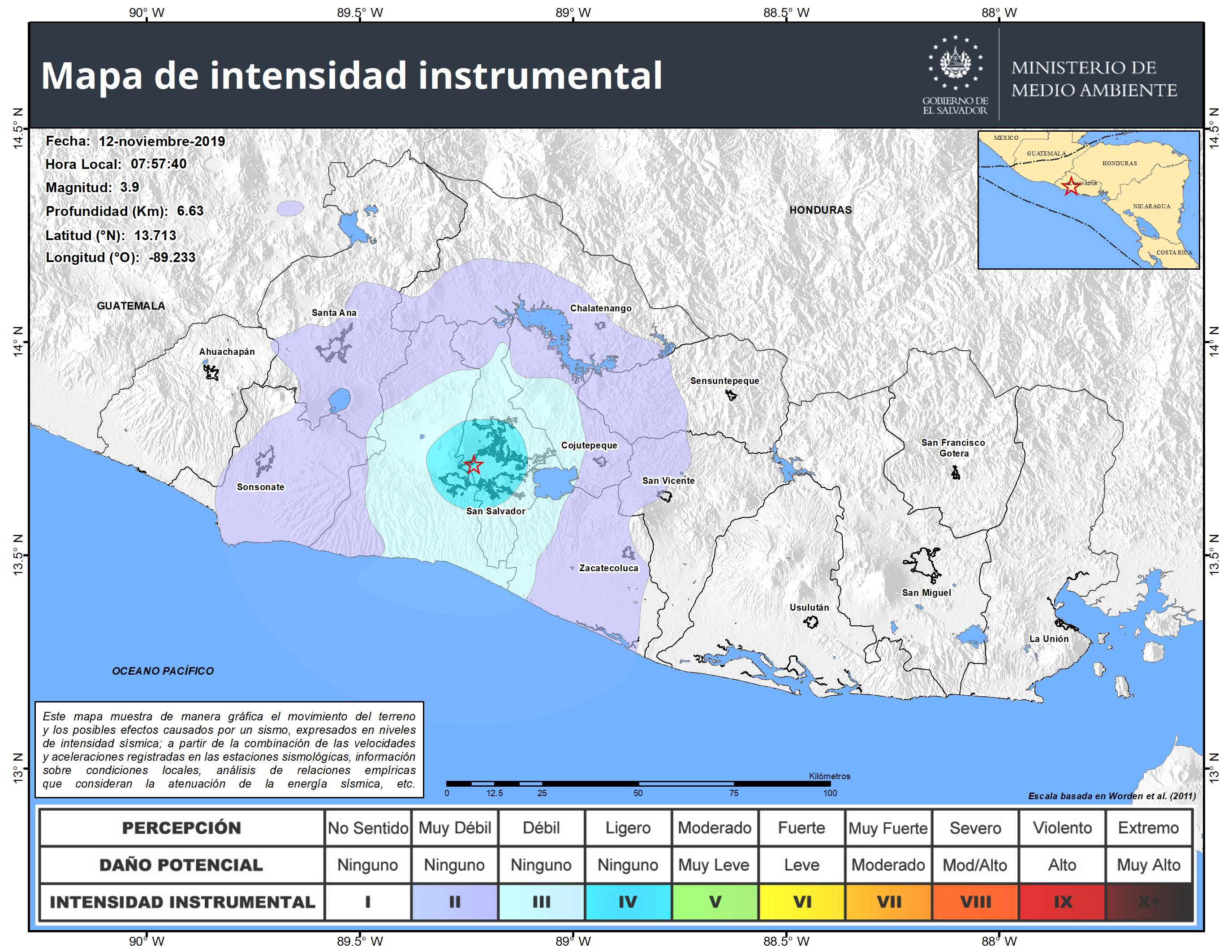Click the 'Santa Ana' city label
This screenshot has width=1232, height=952.
tap(334, 312)
